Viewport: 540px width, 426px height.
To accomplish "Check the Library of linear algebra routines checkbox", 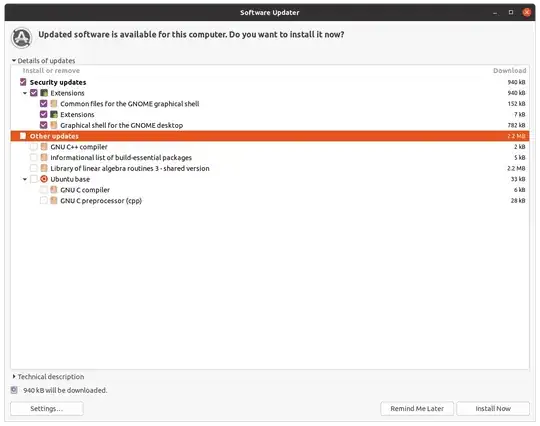I will (33, 168).
